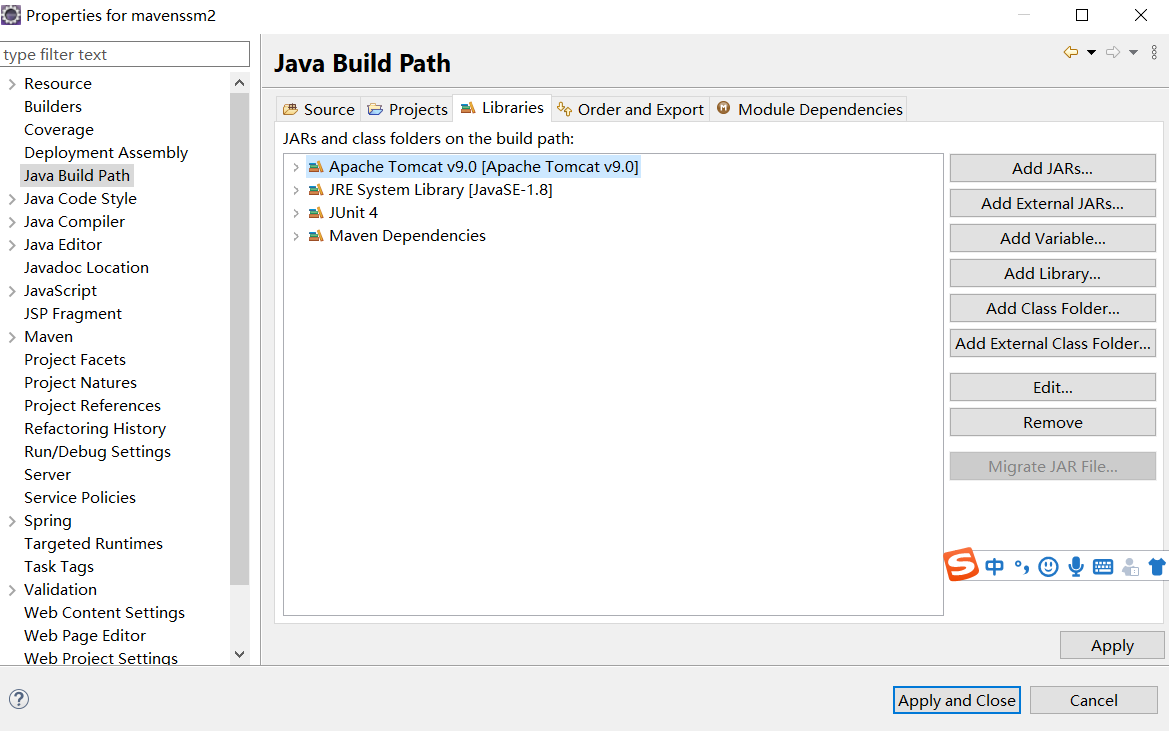This screenshot has height=731, width=1169.
Task: Expand the Maven node in the sidebar
Action: [x=12, y=338]
